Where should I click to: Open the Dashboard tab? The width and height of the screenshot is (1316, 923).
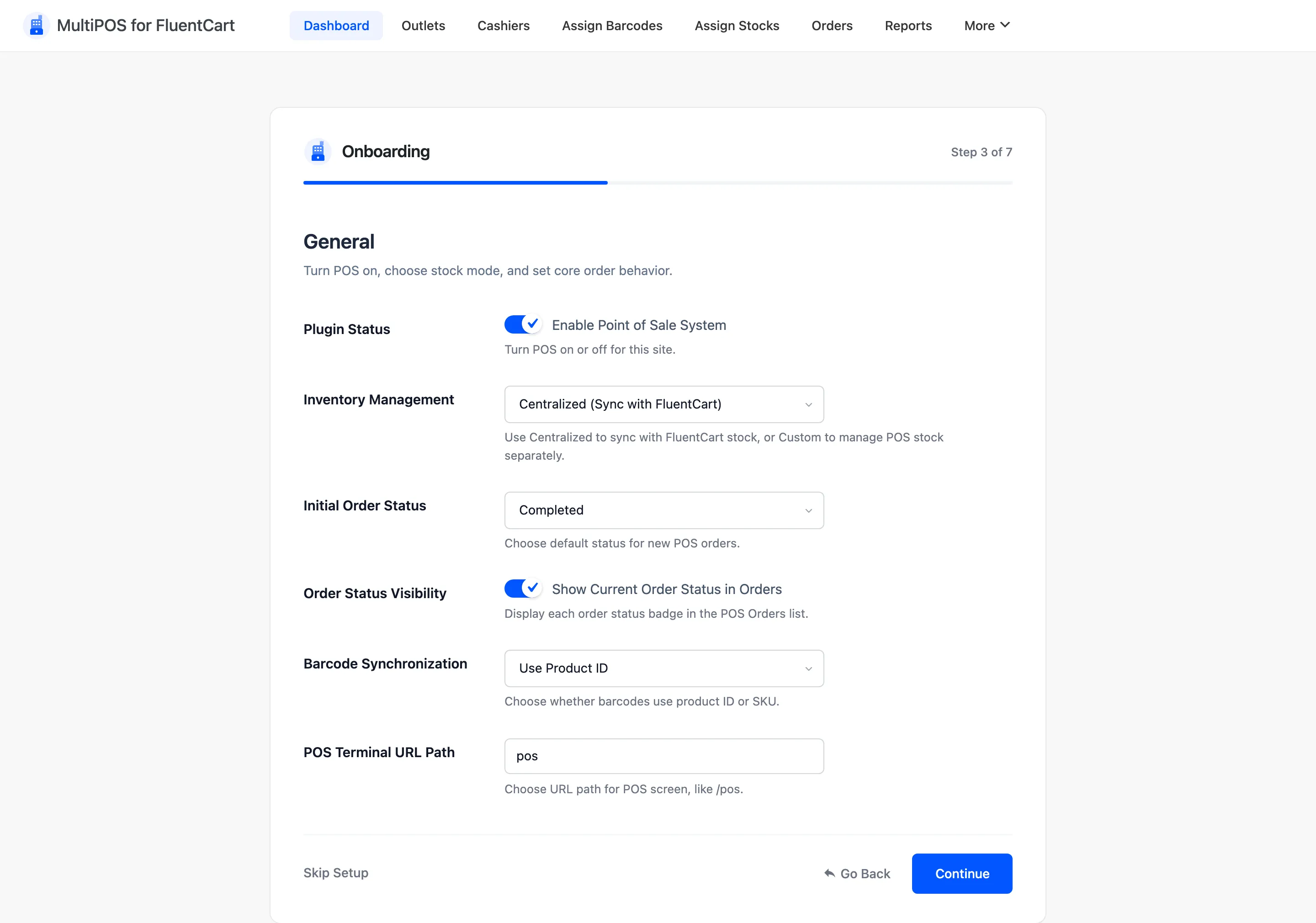click(x=336, y=25)
